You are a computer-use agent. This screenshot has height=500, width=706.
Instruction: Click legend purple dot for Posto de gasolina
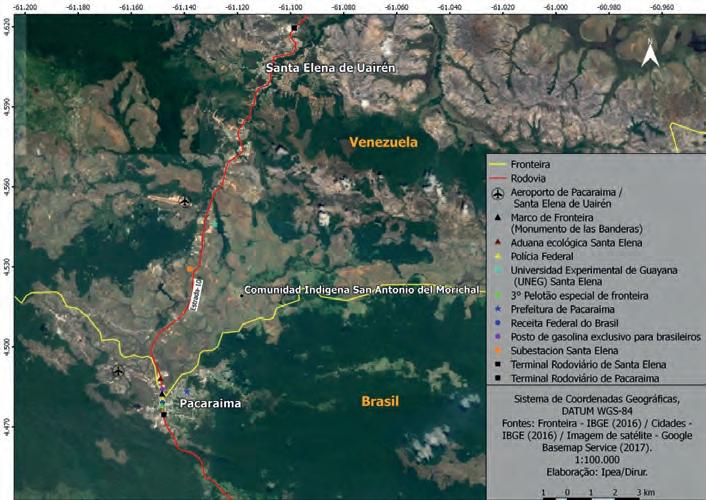498,336
